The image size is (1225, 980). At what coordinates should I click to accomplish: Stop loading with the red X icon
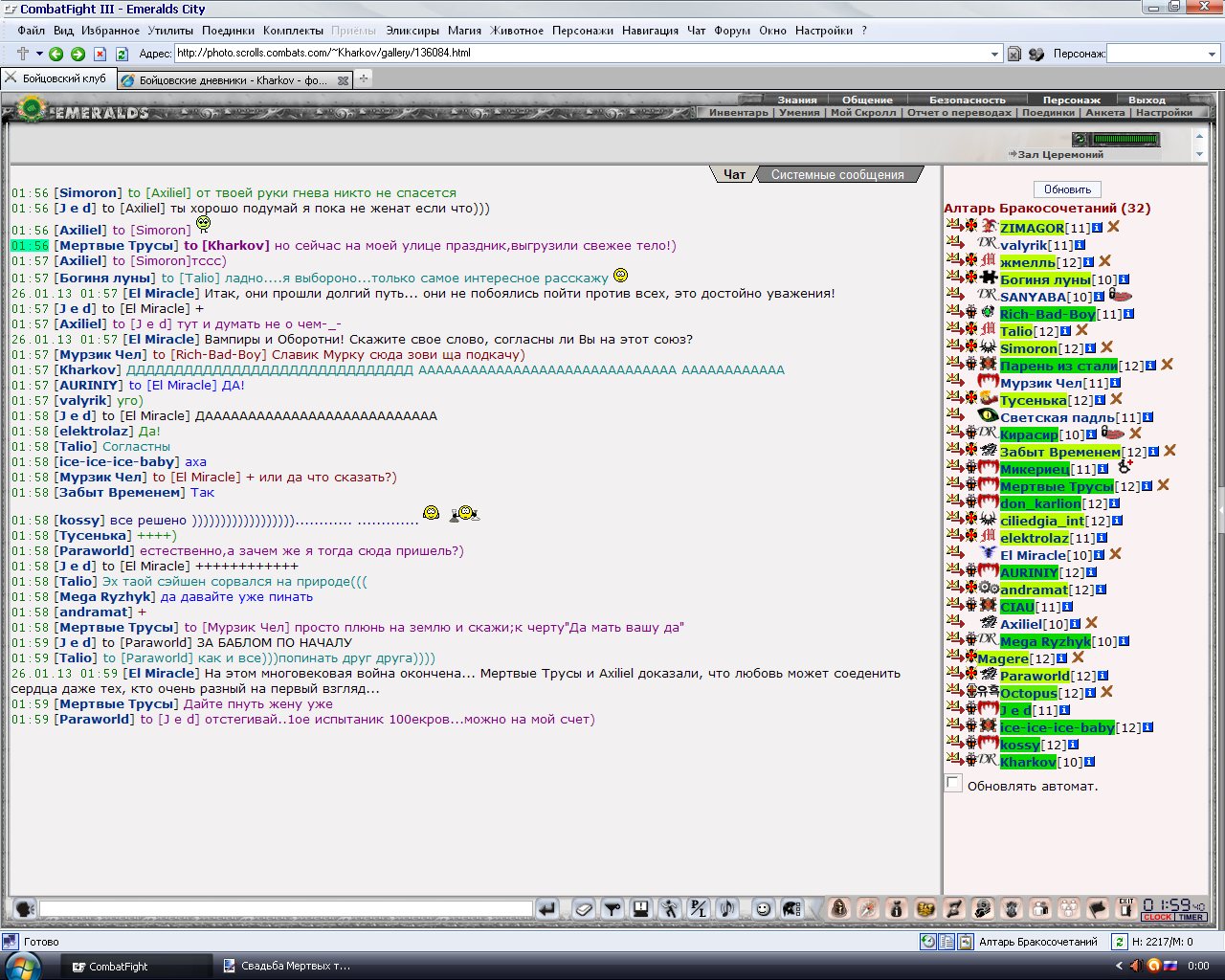100,54
